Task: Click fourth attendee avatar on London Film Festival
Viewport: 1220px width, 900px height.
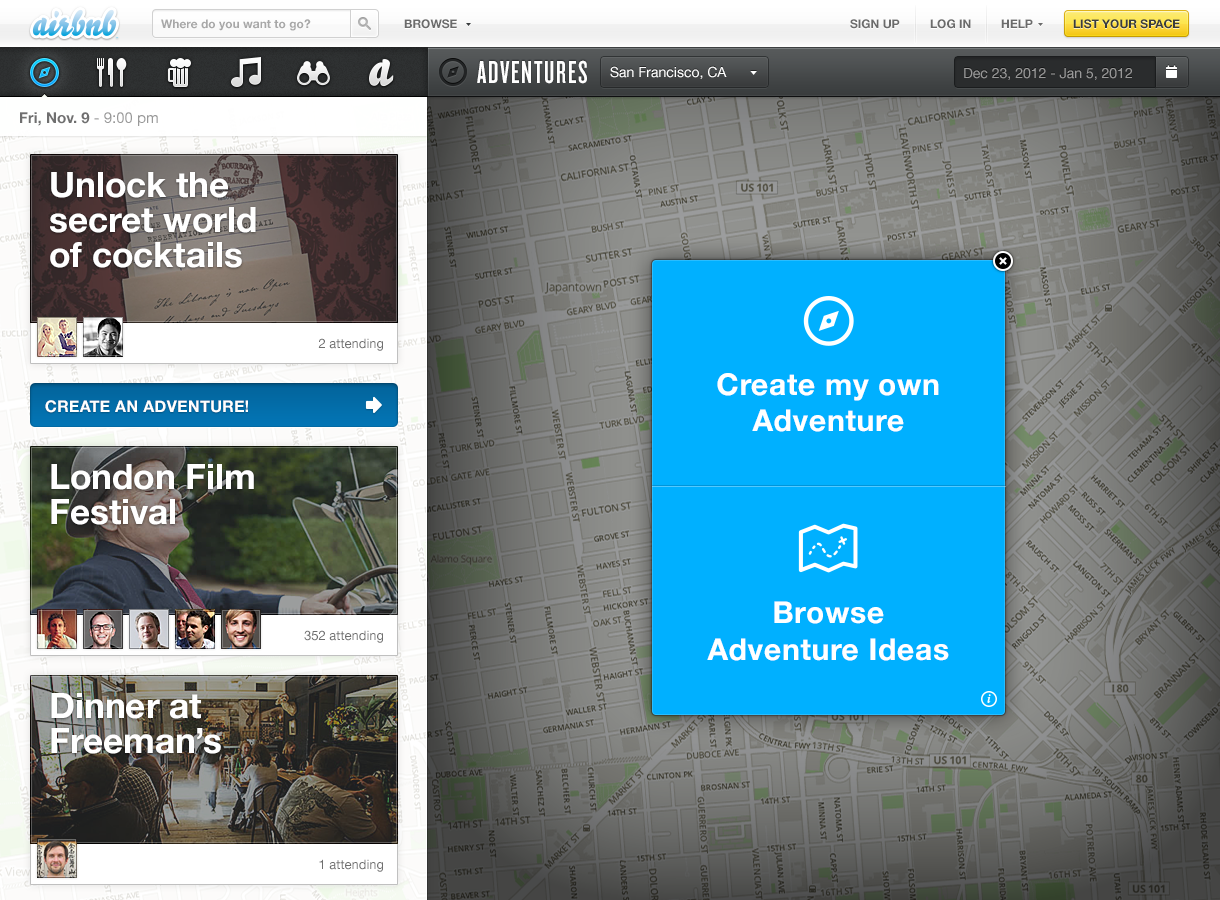Action: tap(195, 629)
